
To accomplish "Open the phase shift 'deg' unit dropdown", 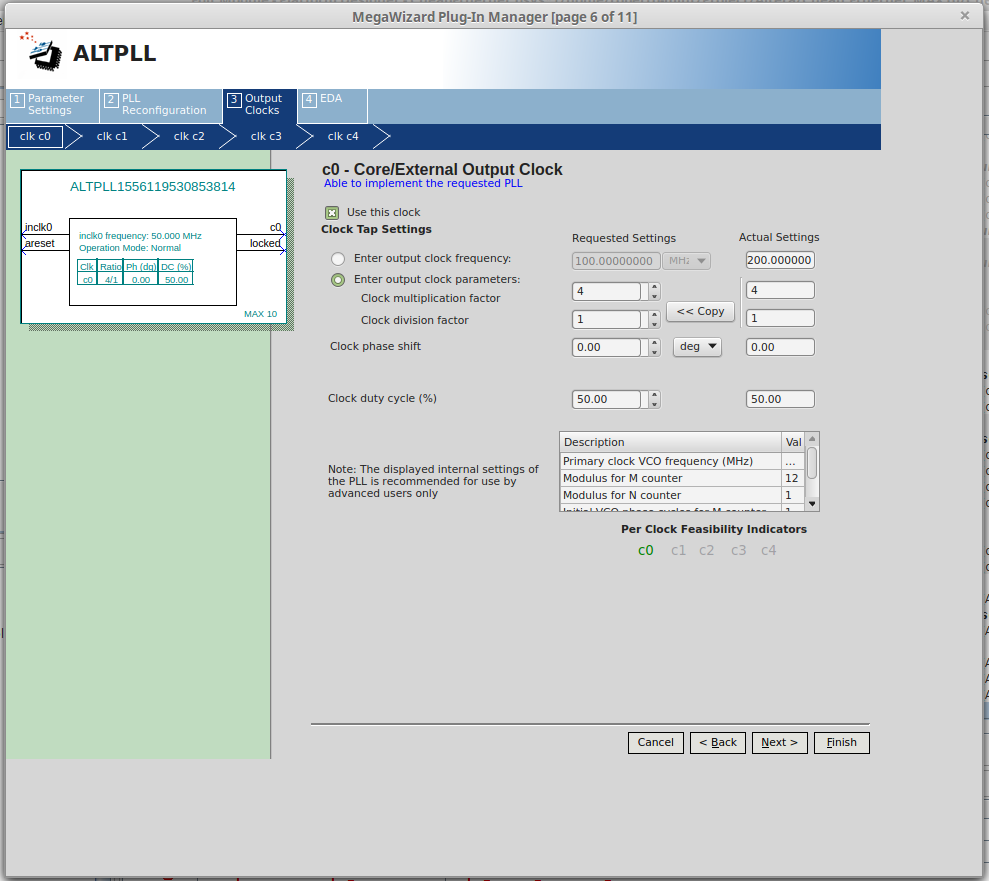I will tap(697, 347).
